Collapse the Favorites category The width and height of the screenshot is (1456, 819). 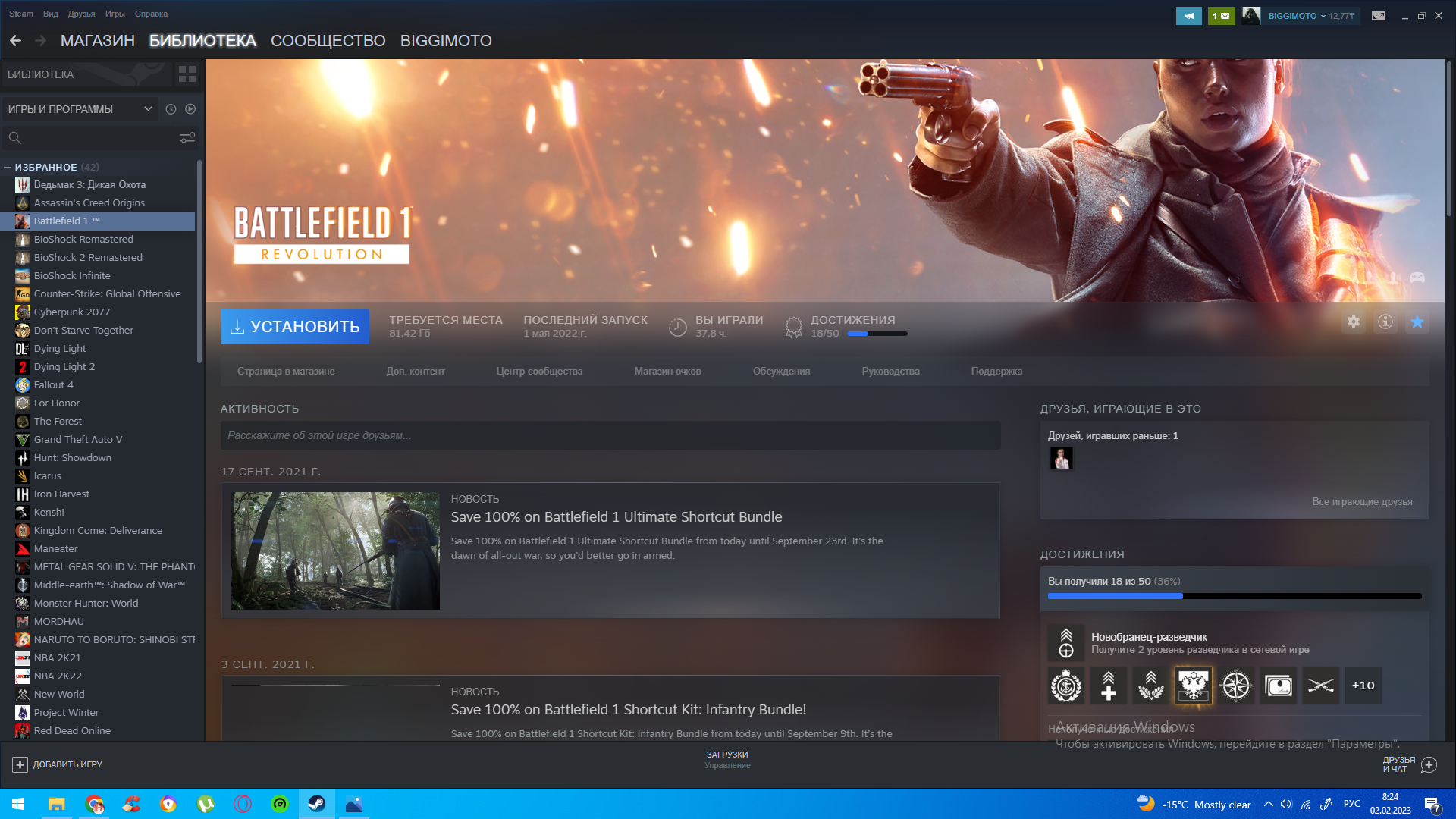[8, 167]
